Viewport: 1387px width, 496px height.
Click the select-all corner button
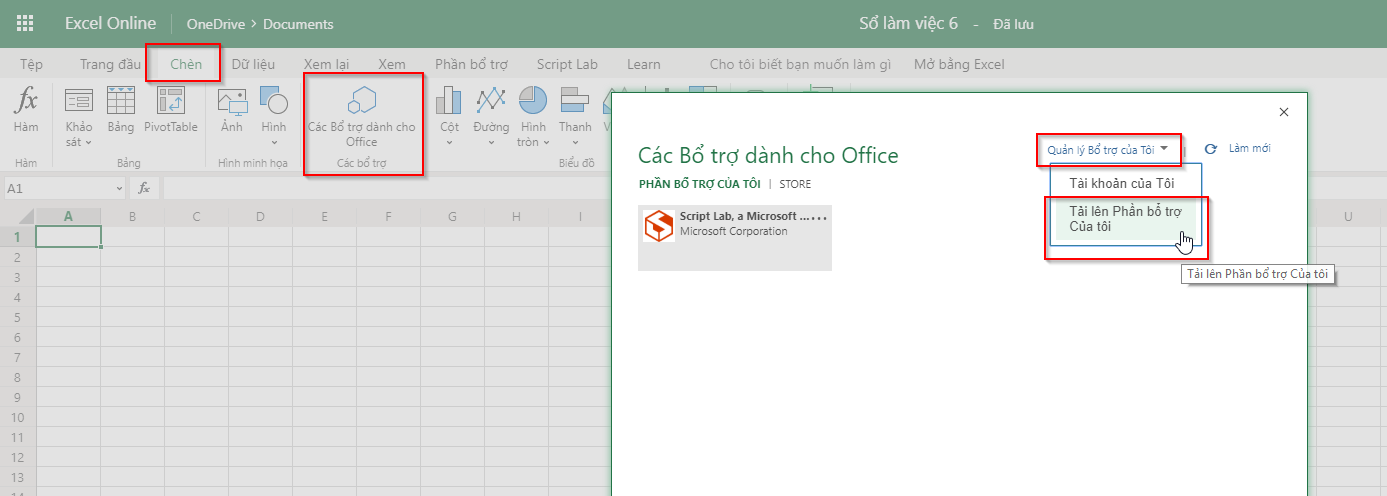(x=17, y=217)
